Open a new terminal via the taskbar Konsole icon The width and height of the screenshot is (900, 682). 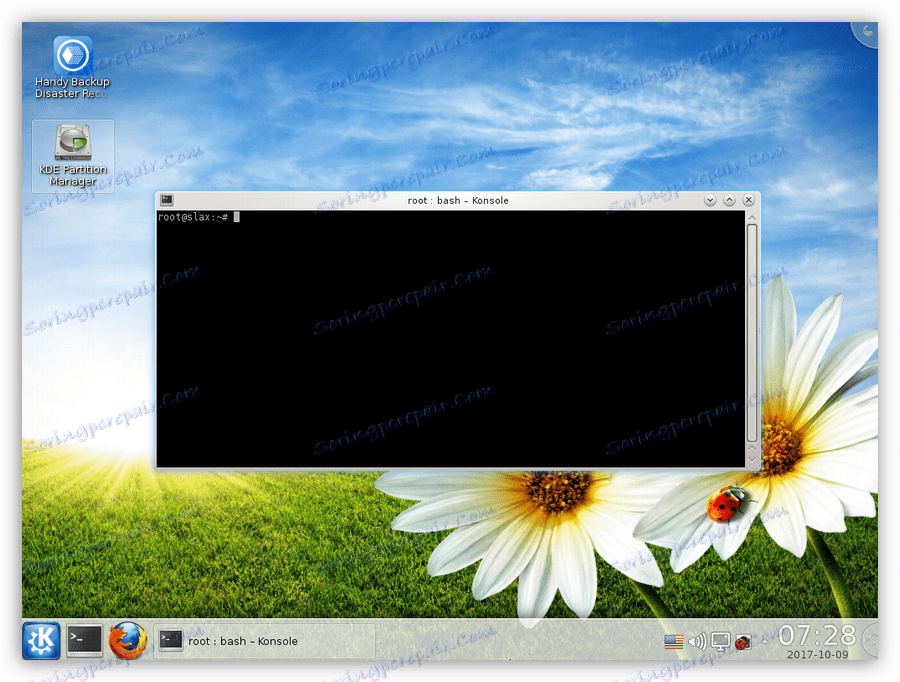tap(84, 640)
